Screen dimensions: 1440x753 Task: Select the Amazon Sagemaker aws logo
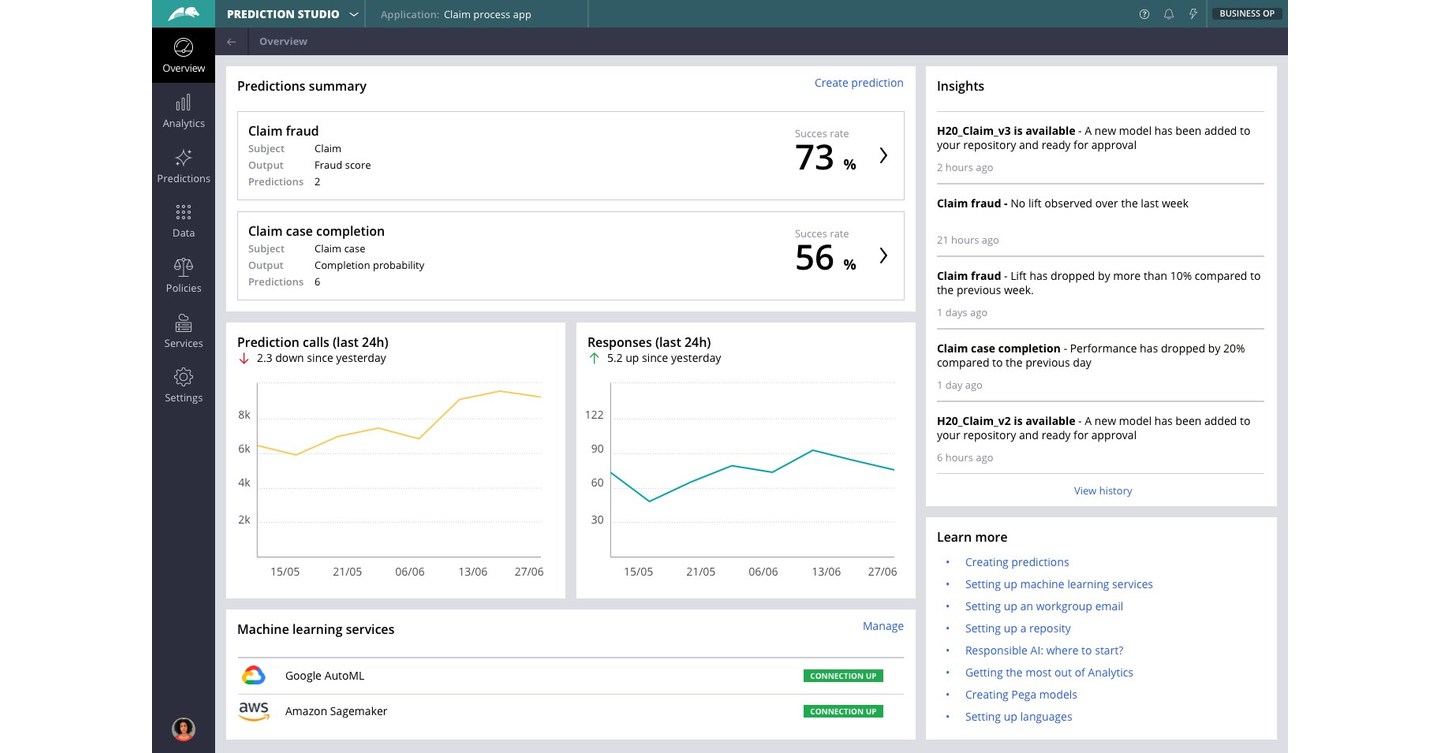point(253,710)
